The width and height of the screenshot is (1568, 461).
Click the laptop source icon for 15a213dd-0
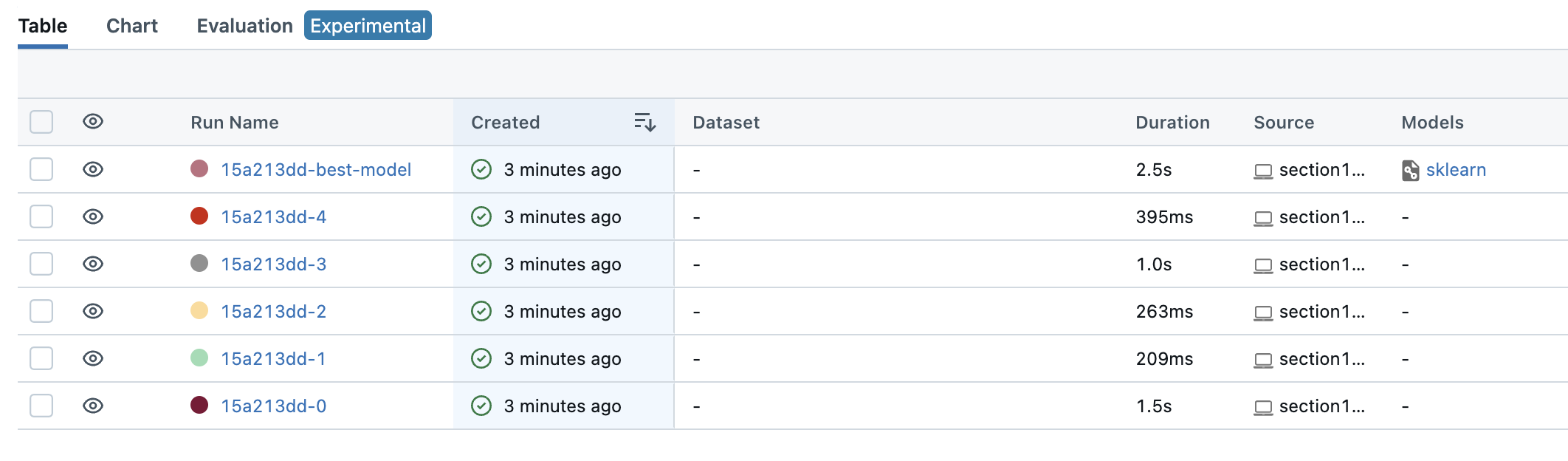pos(1263,407)
